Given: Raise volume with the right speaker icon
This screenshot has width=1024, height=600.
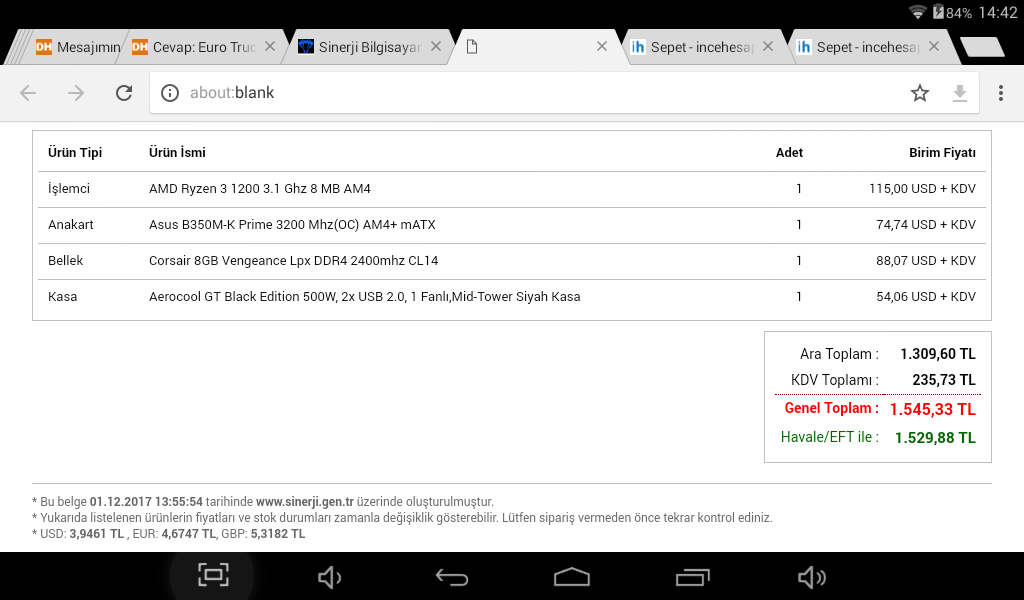Looking at the screenshot, I should point(811,577).
